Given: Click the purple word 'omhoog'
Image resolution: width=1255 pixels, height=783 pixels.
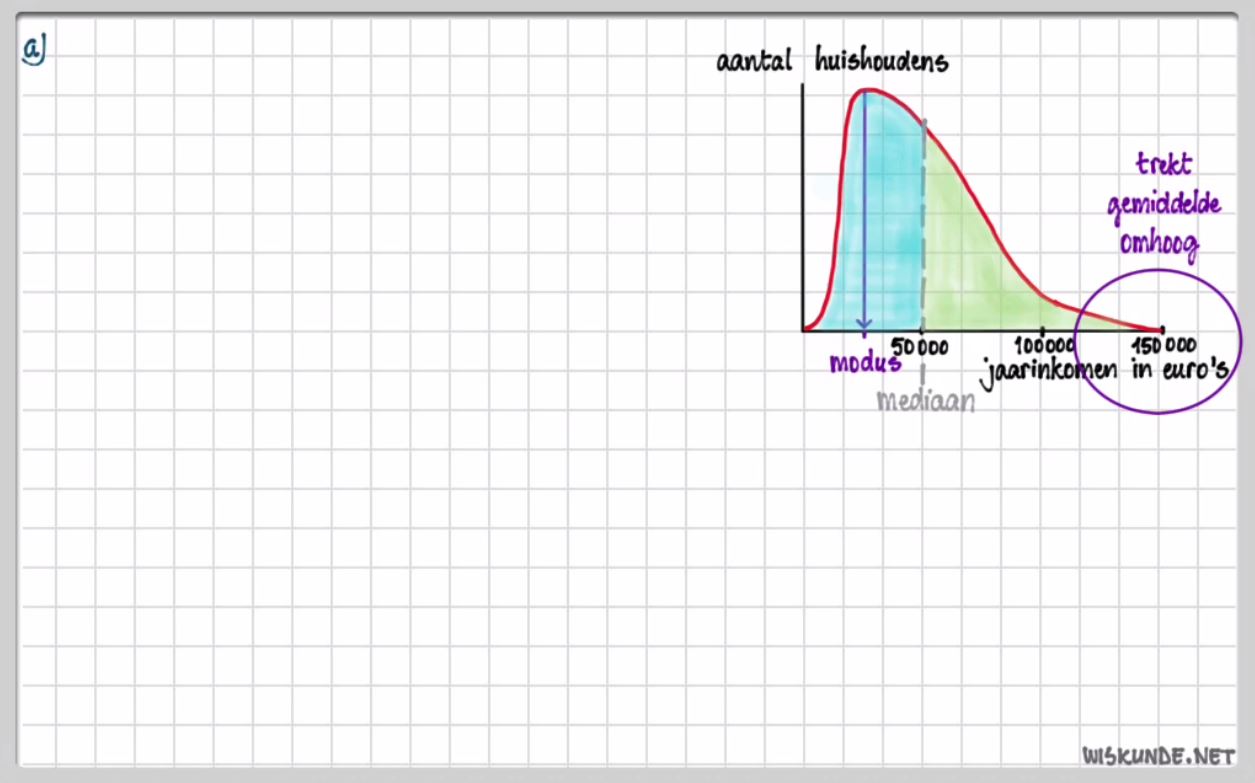Looking at the screenshot, I should (1159, 245).
